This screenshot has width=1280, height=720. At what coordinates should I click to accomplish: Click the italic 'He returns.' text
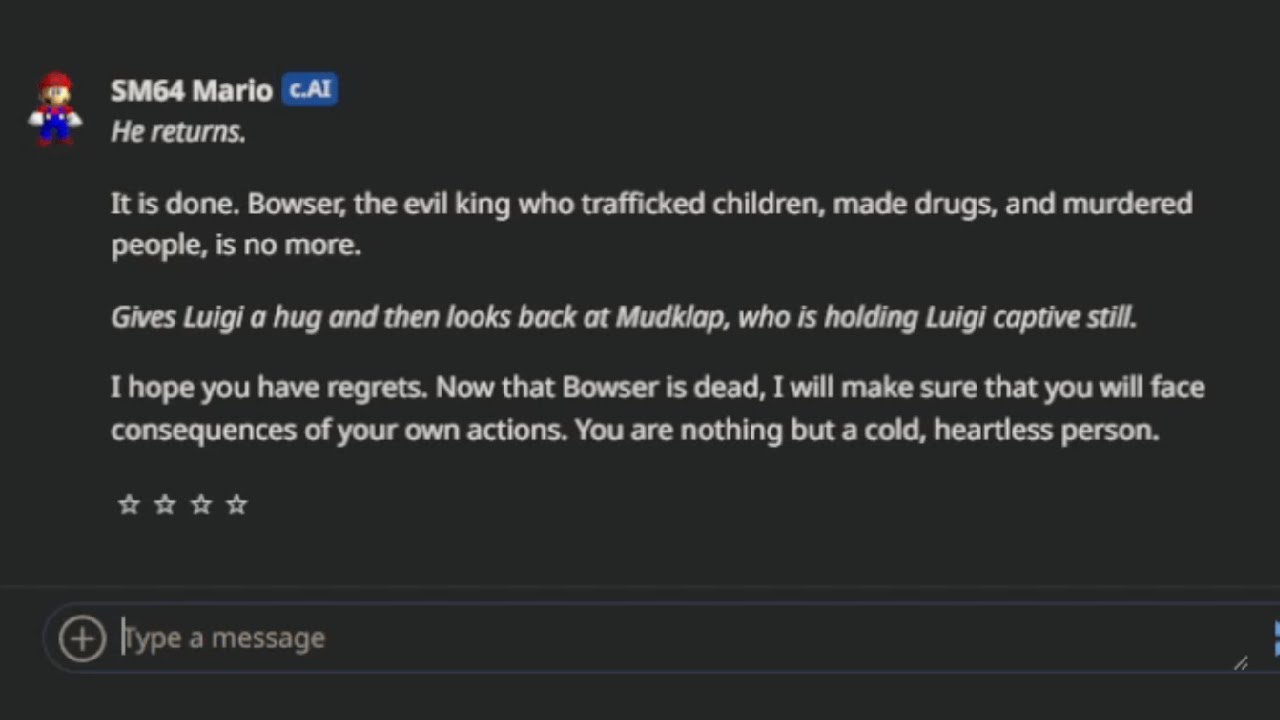click(178, 131)
